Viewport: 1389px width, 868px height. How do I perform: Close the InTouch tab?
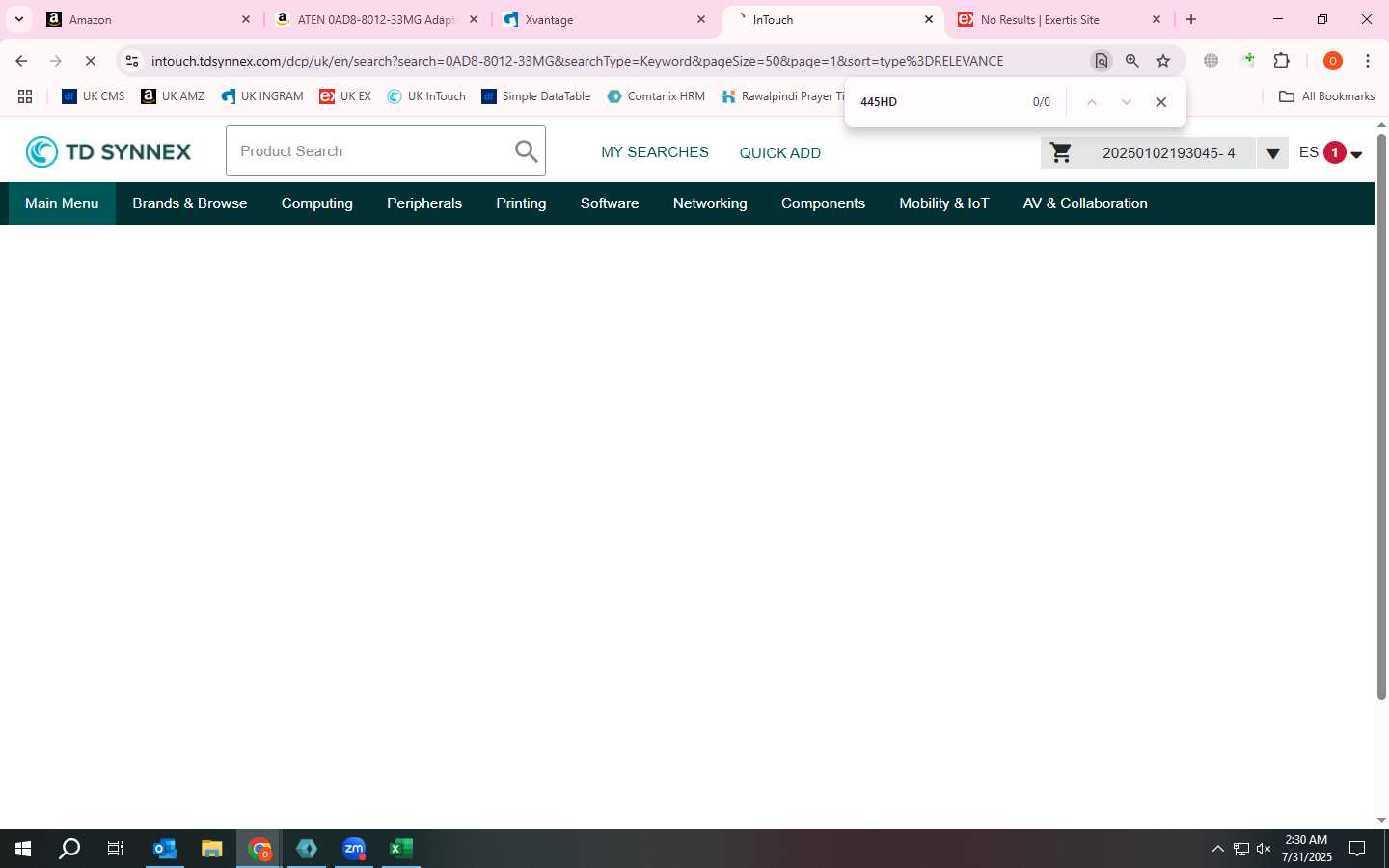[929, 19]
